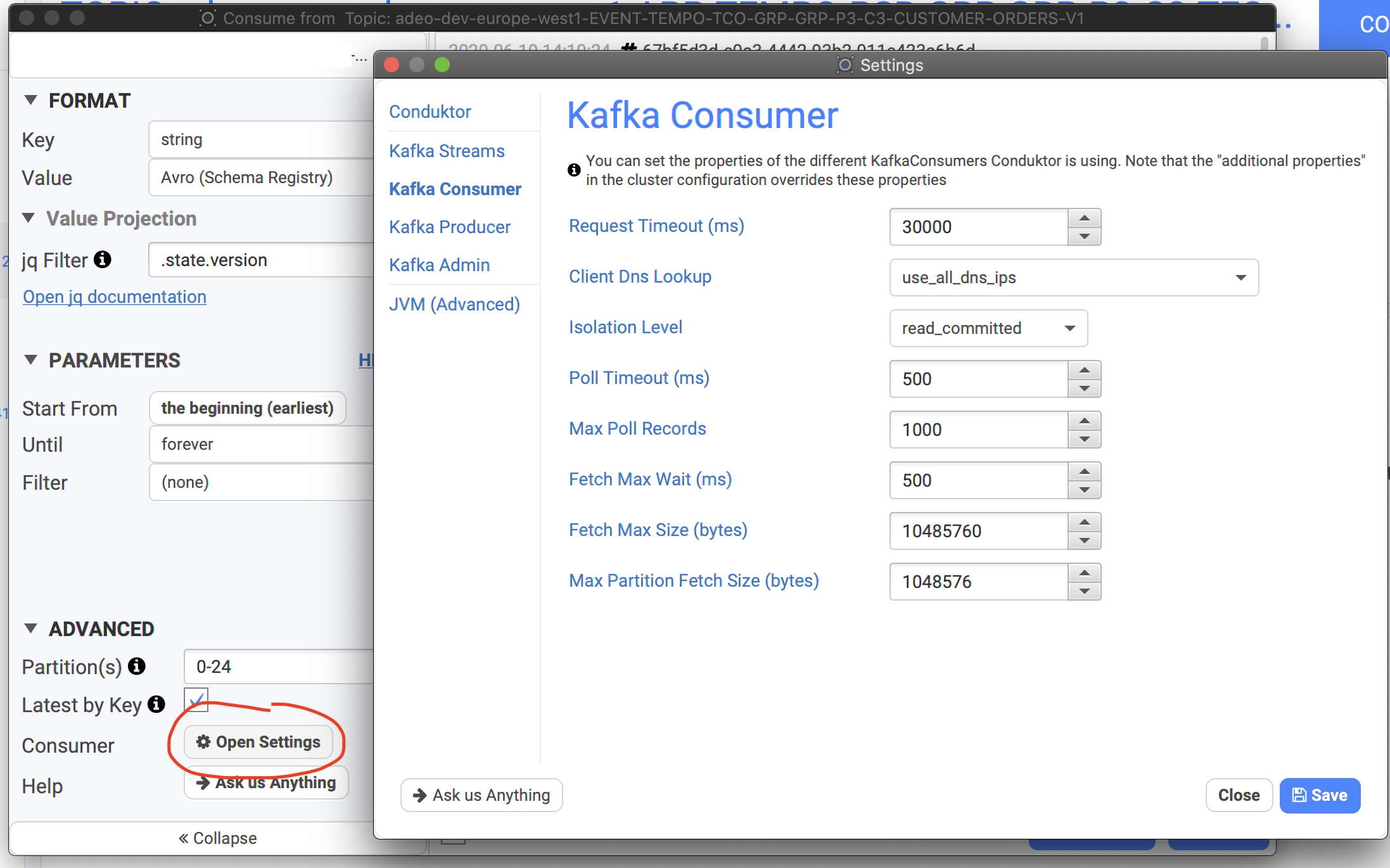Collapse the consumer side panel
Viewport: 1390px width, 868px height.
click(218, 838)
